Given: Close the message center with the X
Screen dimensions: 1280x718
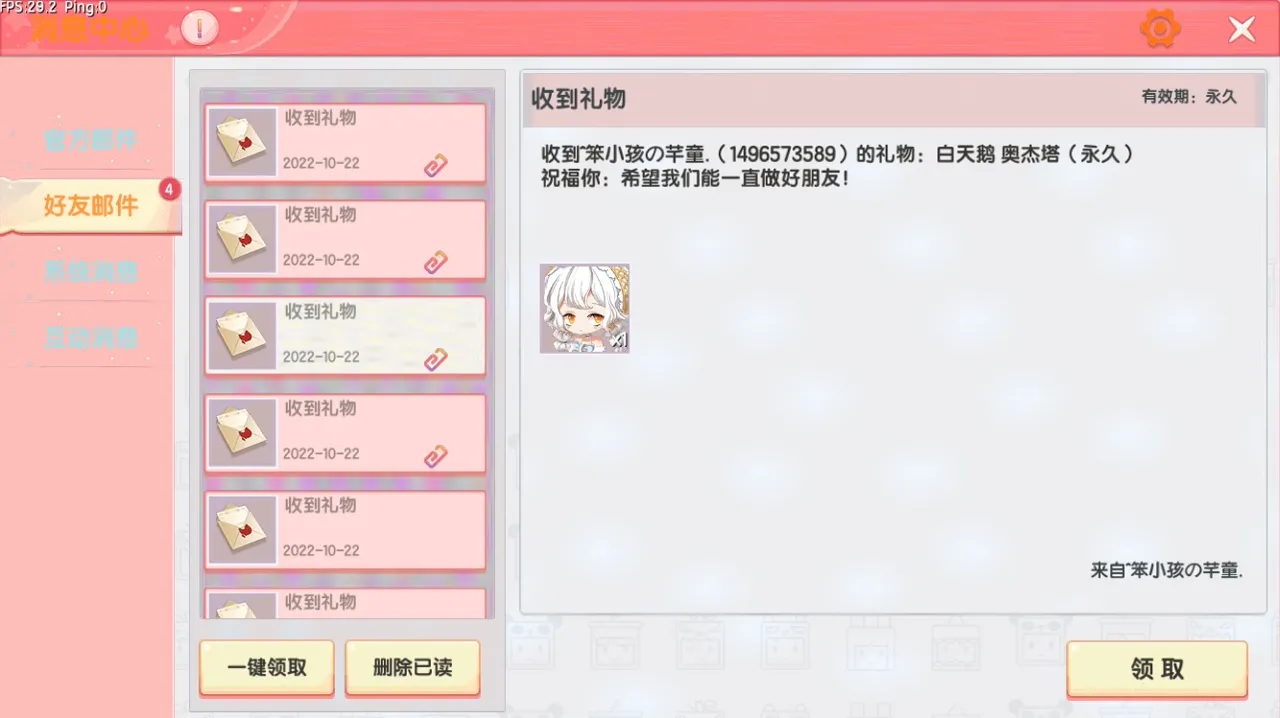Looking at the screenshot, I should [x=1242, y=29].
